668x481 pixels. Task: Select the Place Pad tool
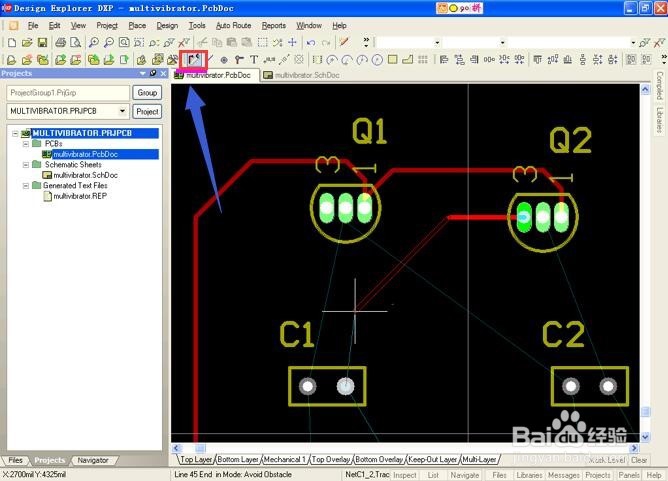coord(224,60)
